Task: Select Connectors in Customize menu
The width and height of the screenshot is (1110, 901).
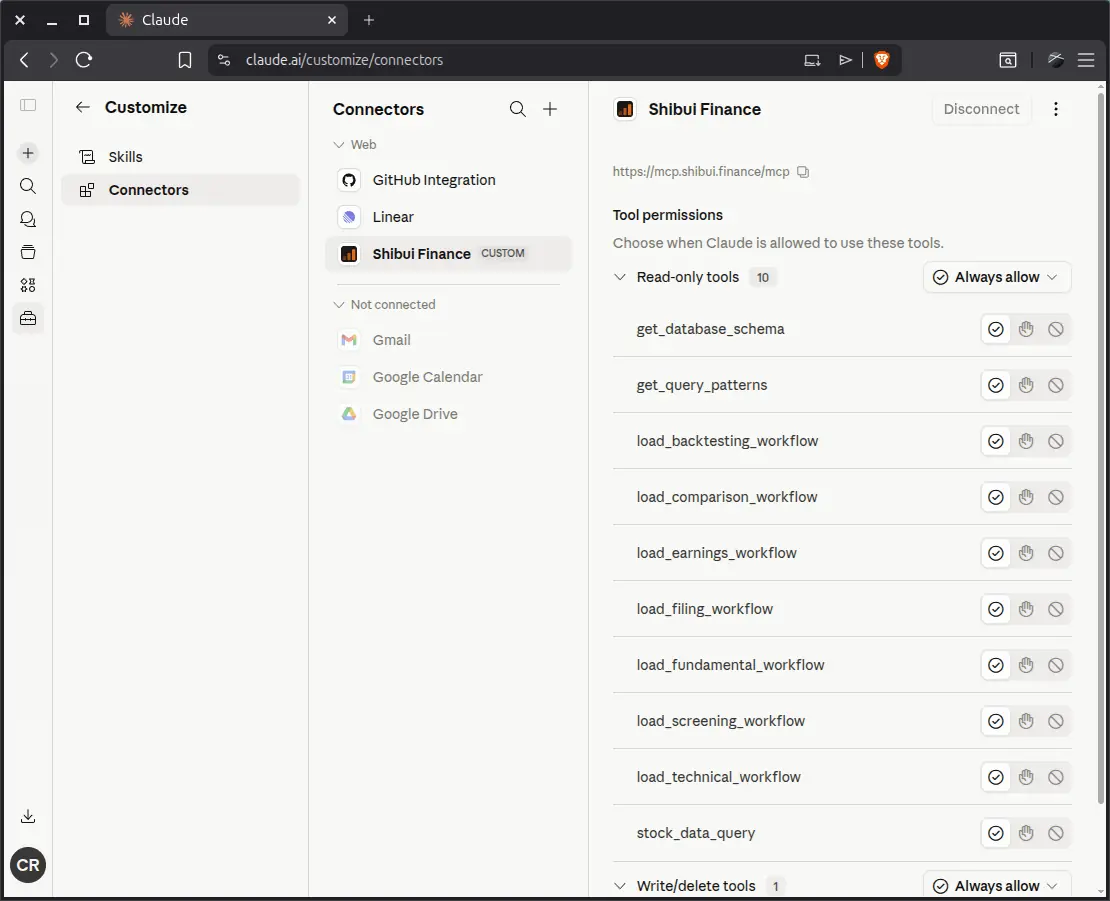Action: click(181, 190)
